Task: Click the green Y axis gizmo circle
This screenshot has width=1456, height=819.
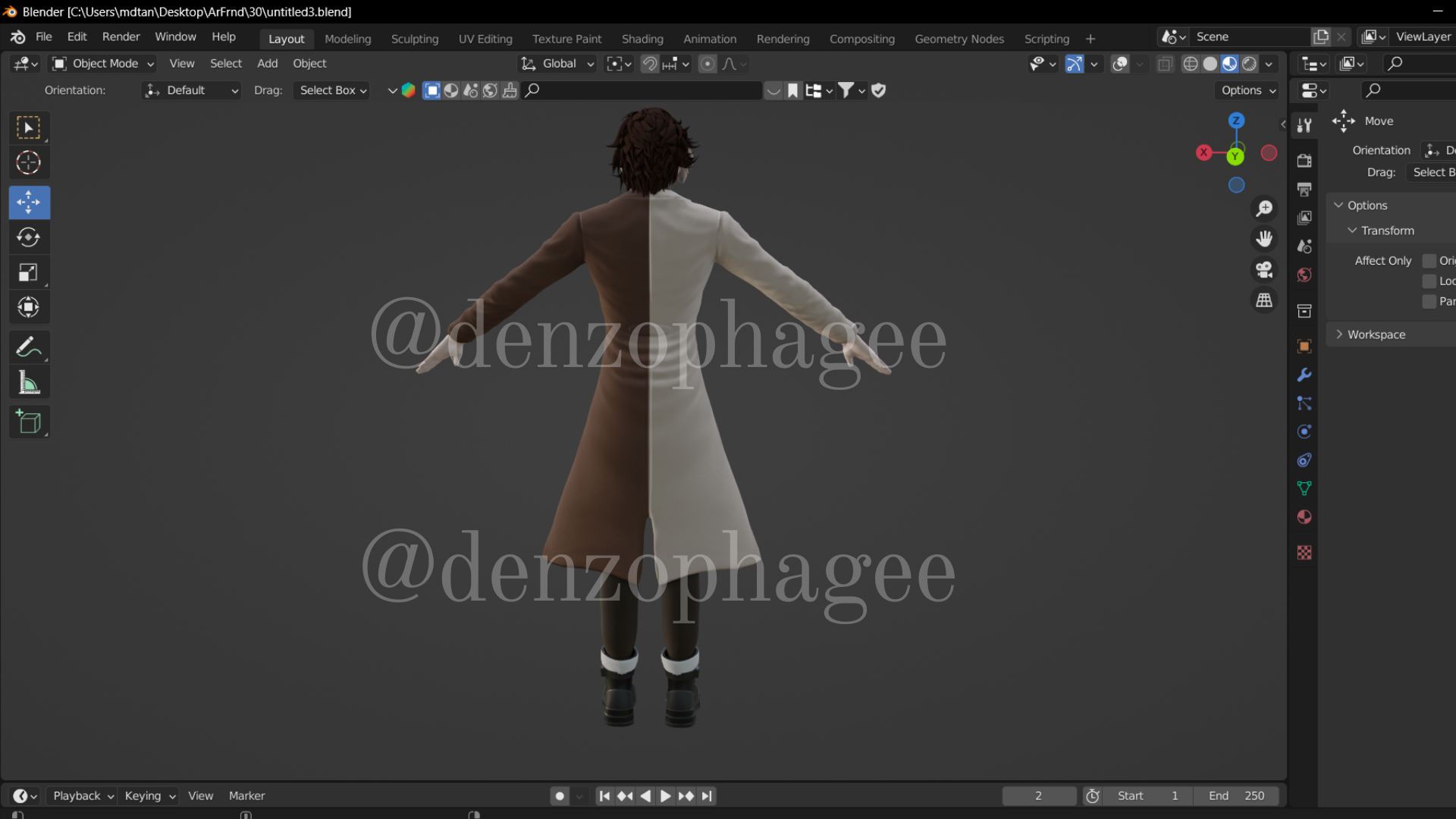Action: tap(1235, 157)
